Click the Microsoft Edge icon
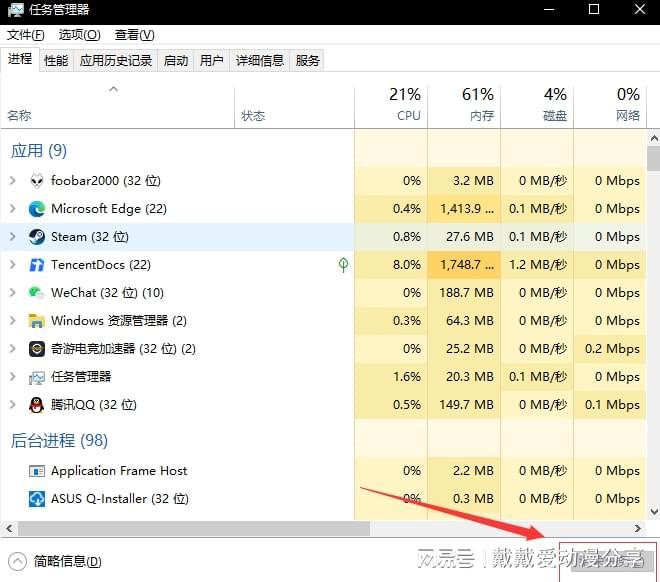The image size is (660, 582). pos(37,209)
